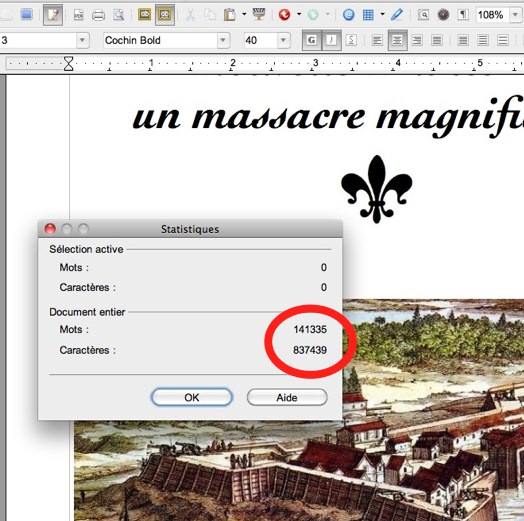Image resolution: width=524 pixels, height=521 pixels.
Task: Click Aide button in Statistiques dialog
Action: 287,397
